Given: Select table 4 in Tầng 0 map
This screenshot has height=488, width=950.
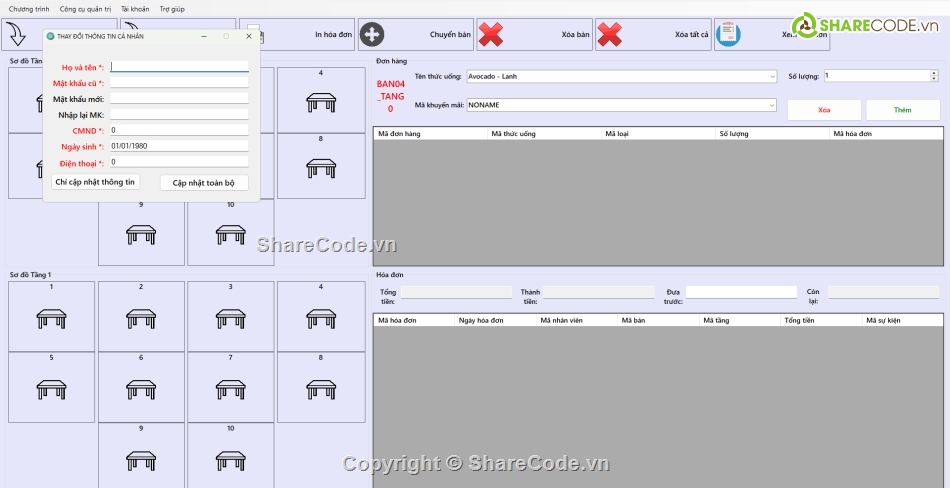Looking at the screenshot, I should [320, 100].
